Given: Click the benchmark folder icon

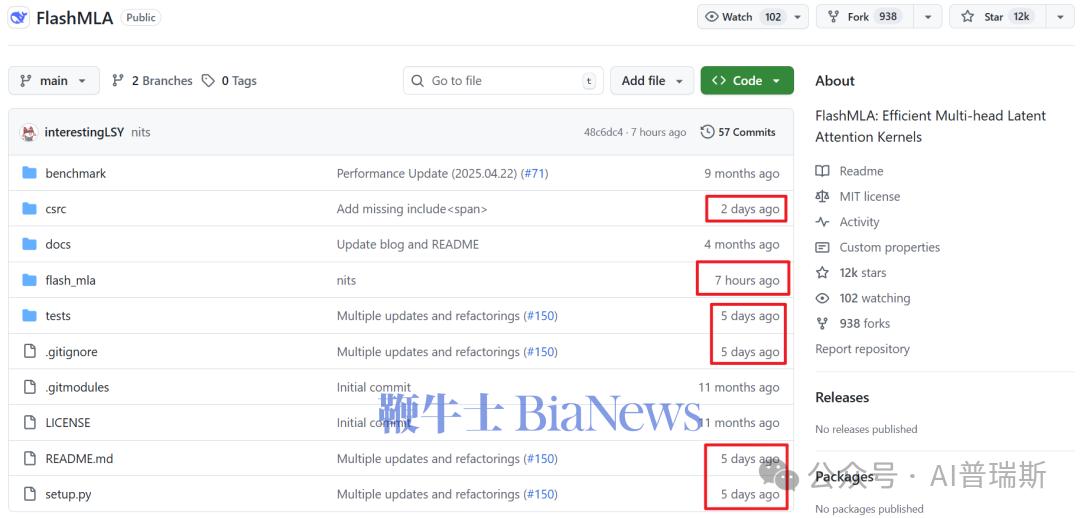Looking at the screenshot, I should click(x=29, y=173).
